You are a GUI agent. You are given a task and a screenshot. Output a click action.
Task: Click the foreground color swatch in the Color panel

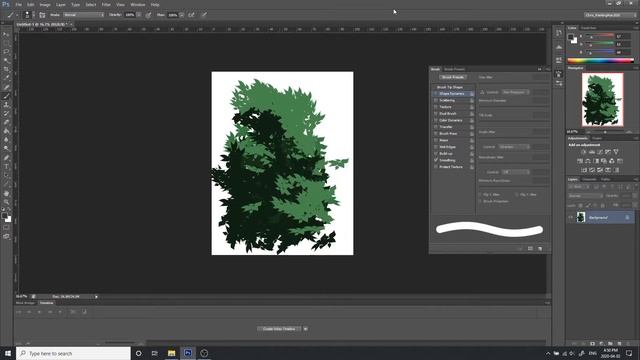(571, 37)
